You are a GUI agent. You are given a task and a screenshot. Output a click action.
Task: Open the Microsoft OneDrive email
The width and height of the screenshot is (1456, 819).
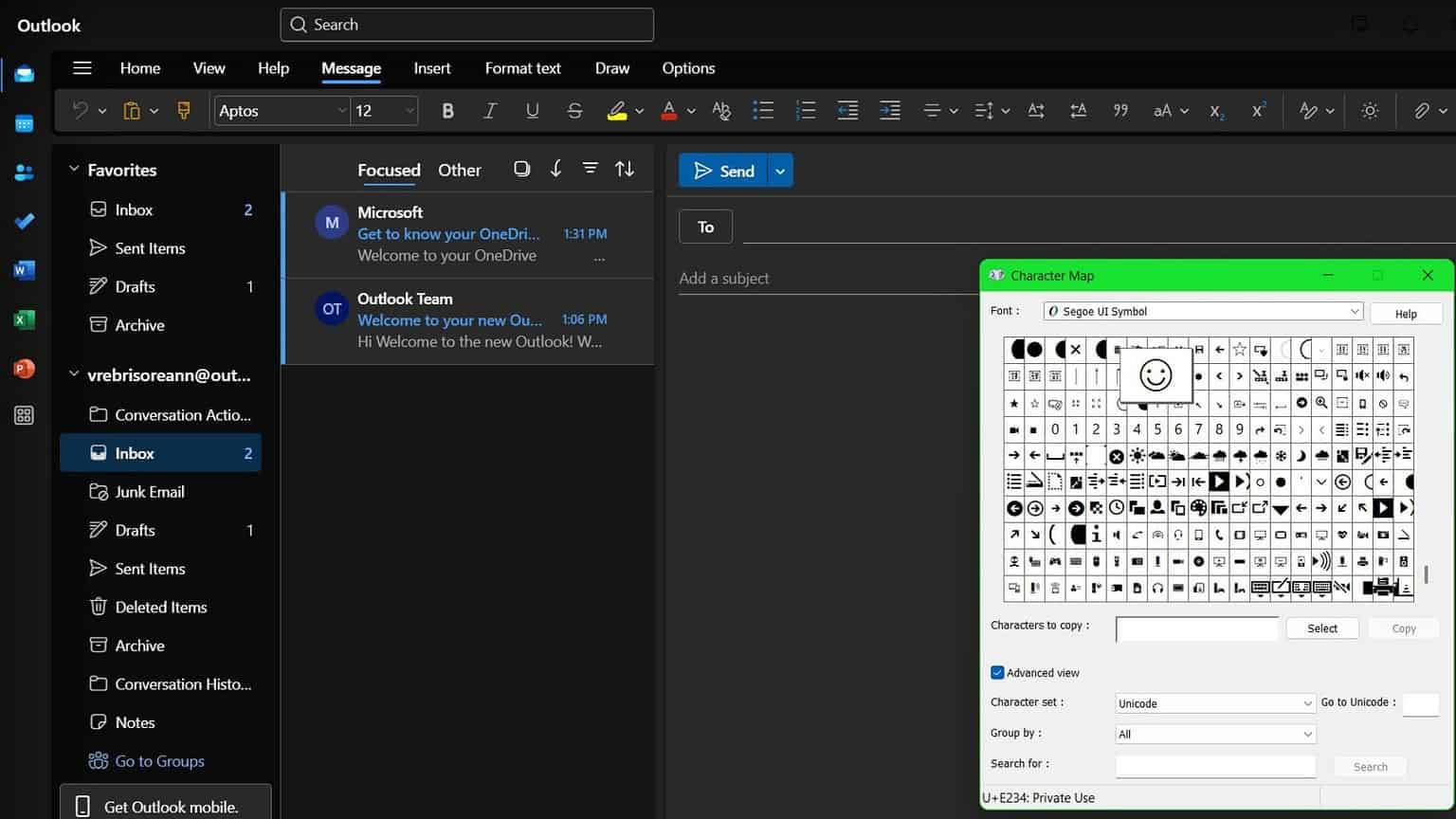[x=469, y=234]
